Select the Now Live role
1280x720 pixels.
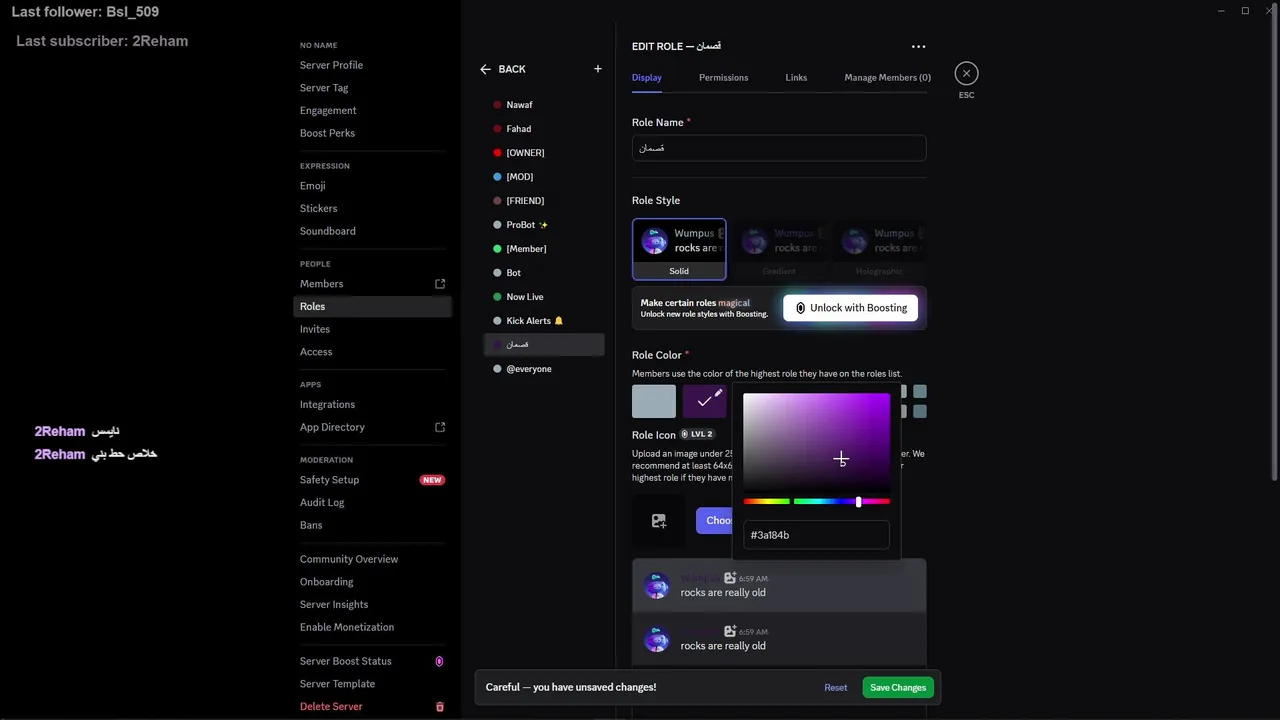544,297
